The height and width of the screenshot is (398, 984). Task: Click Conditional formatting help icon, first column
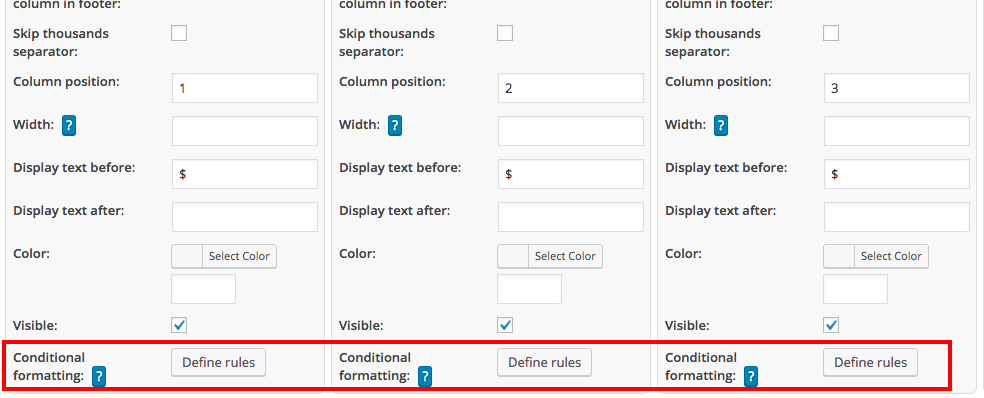(x=99, y=377)
